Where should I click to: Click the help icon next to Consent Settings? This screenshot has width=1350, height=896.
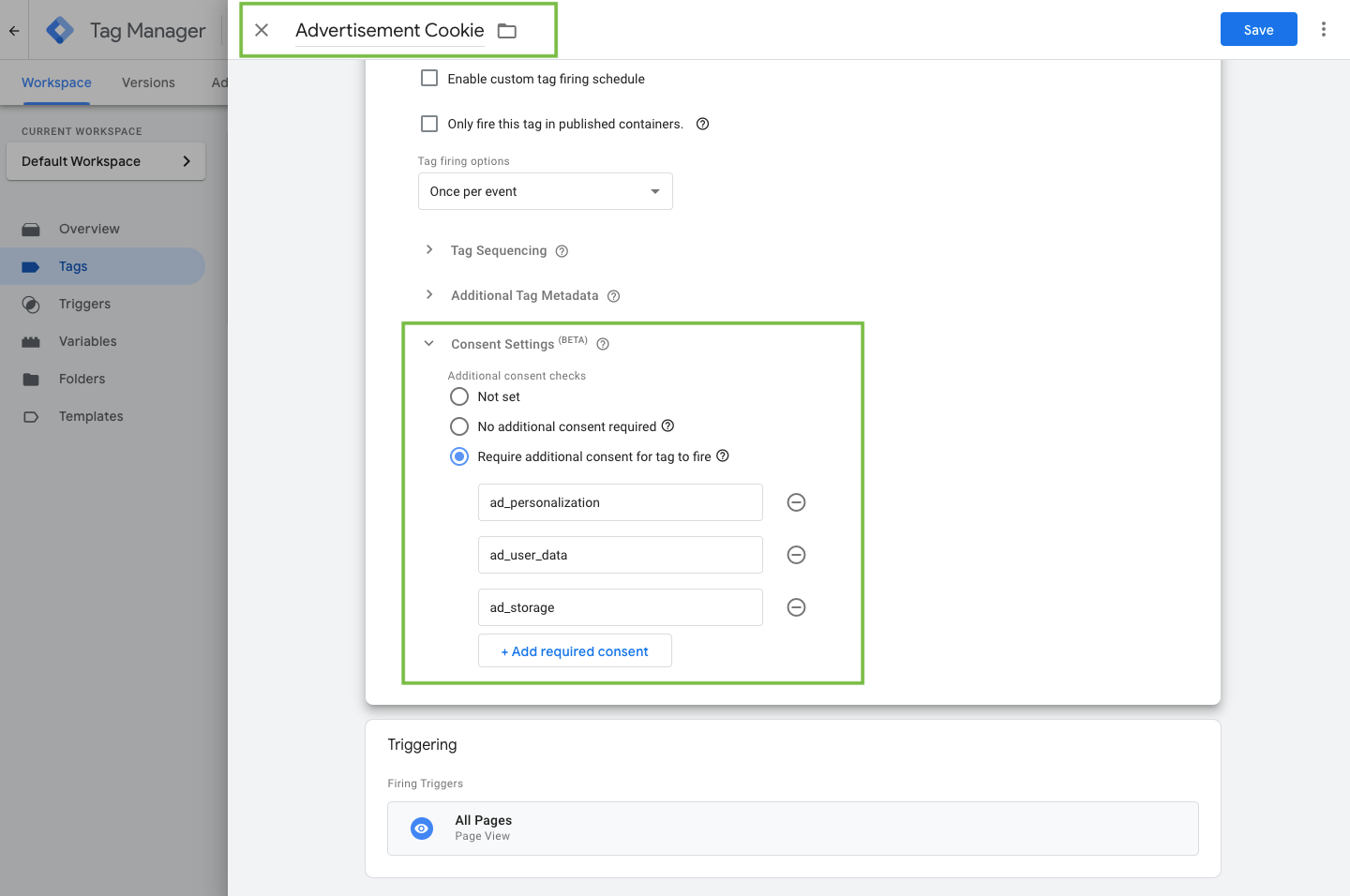coord(602,344)
